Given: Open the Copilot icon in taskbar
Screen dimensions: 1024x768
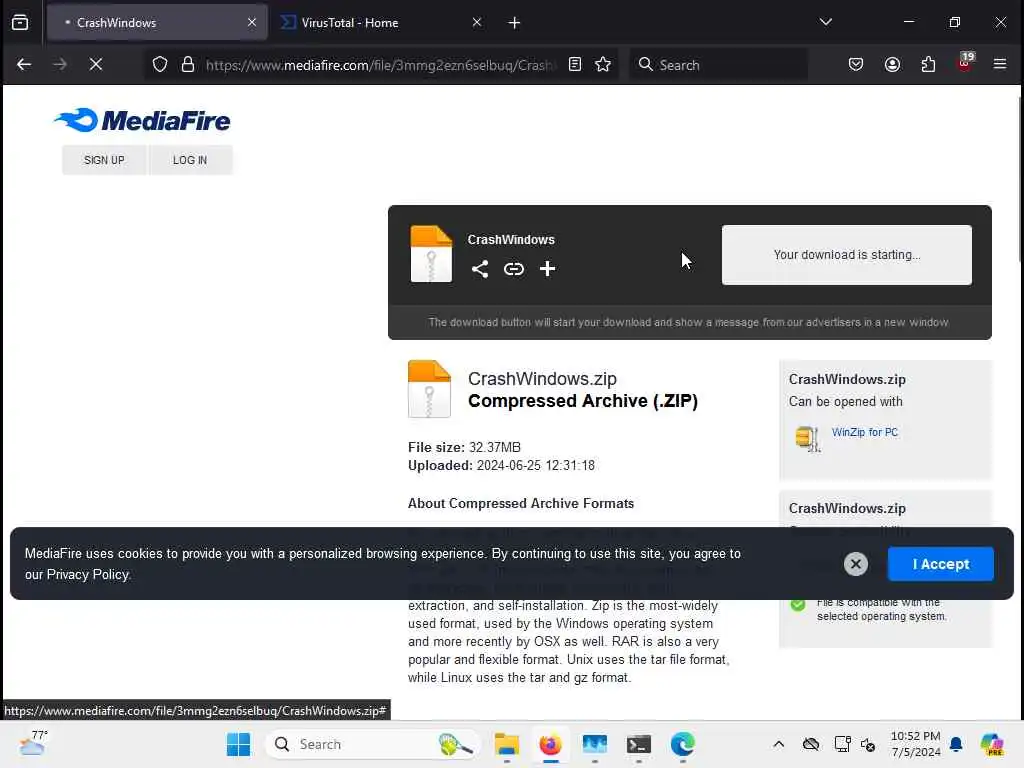Looking at the screenshot, I should click(x=992, y=744).
